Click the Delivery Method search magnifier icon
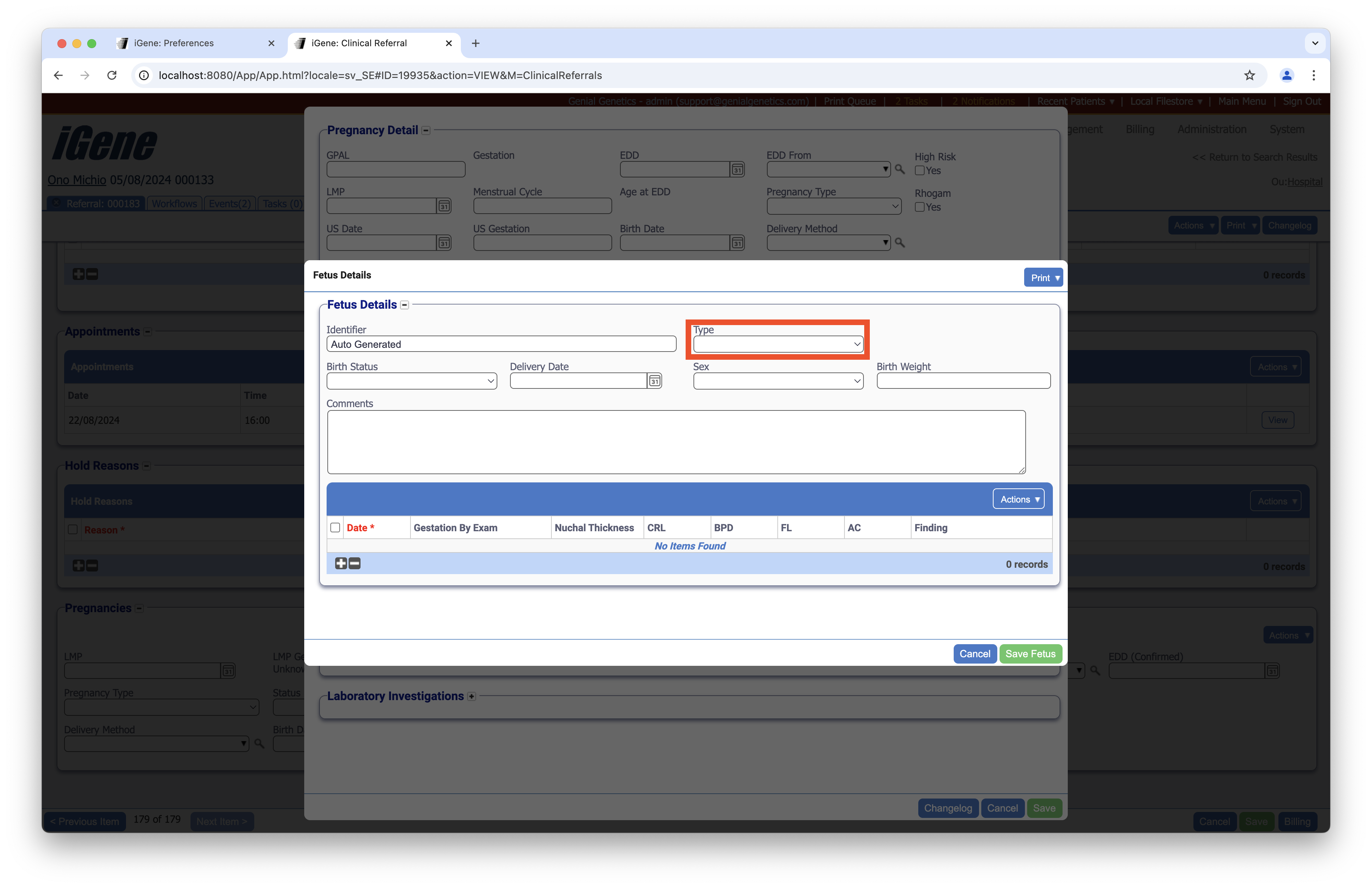The height and width of the screenshot is (888, 1372). click(899, 243)
